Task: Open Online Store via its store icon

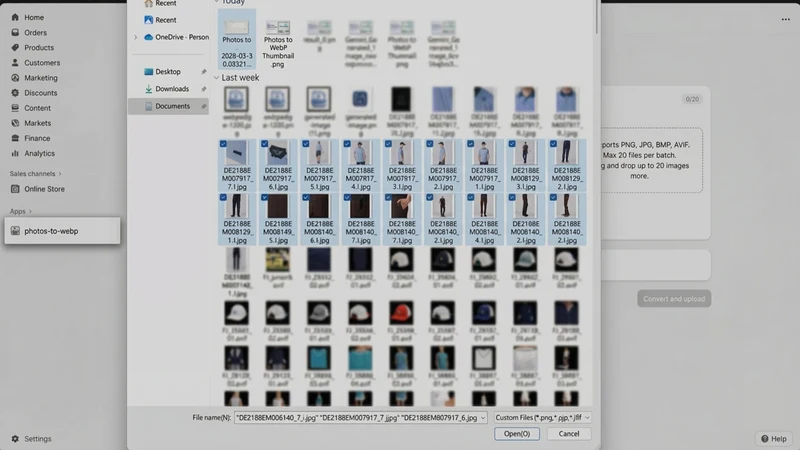Action: pyautogui.click(x=15, y=189)
